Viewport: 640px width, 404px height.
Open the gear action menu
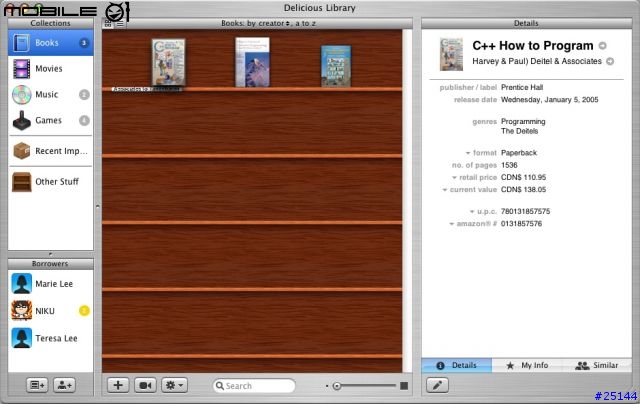pyautogui.click(x=174, y=385)
